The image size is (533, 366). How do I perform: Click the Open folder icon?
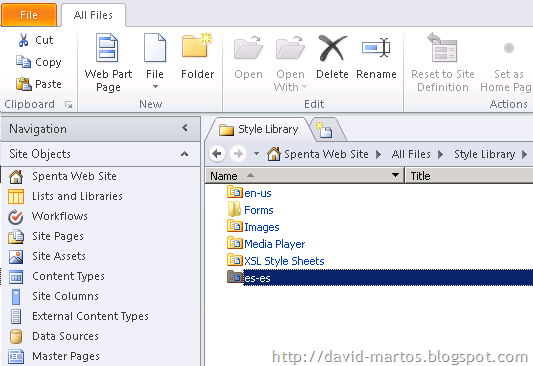tap(248, 48)
